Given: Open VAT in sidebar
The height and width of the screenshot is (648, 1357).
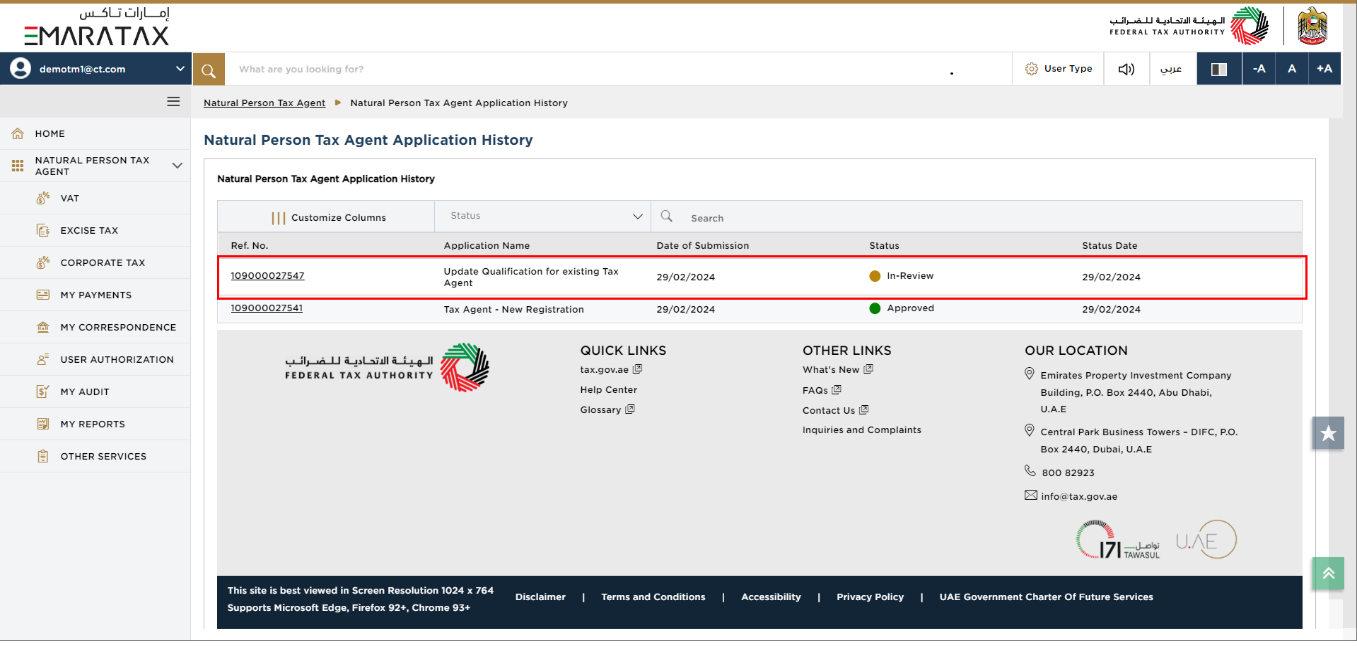Looking at the screenshot, I should (70, 198).
